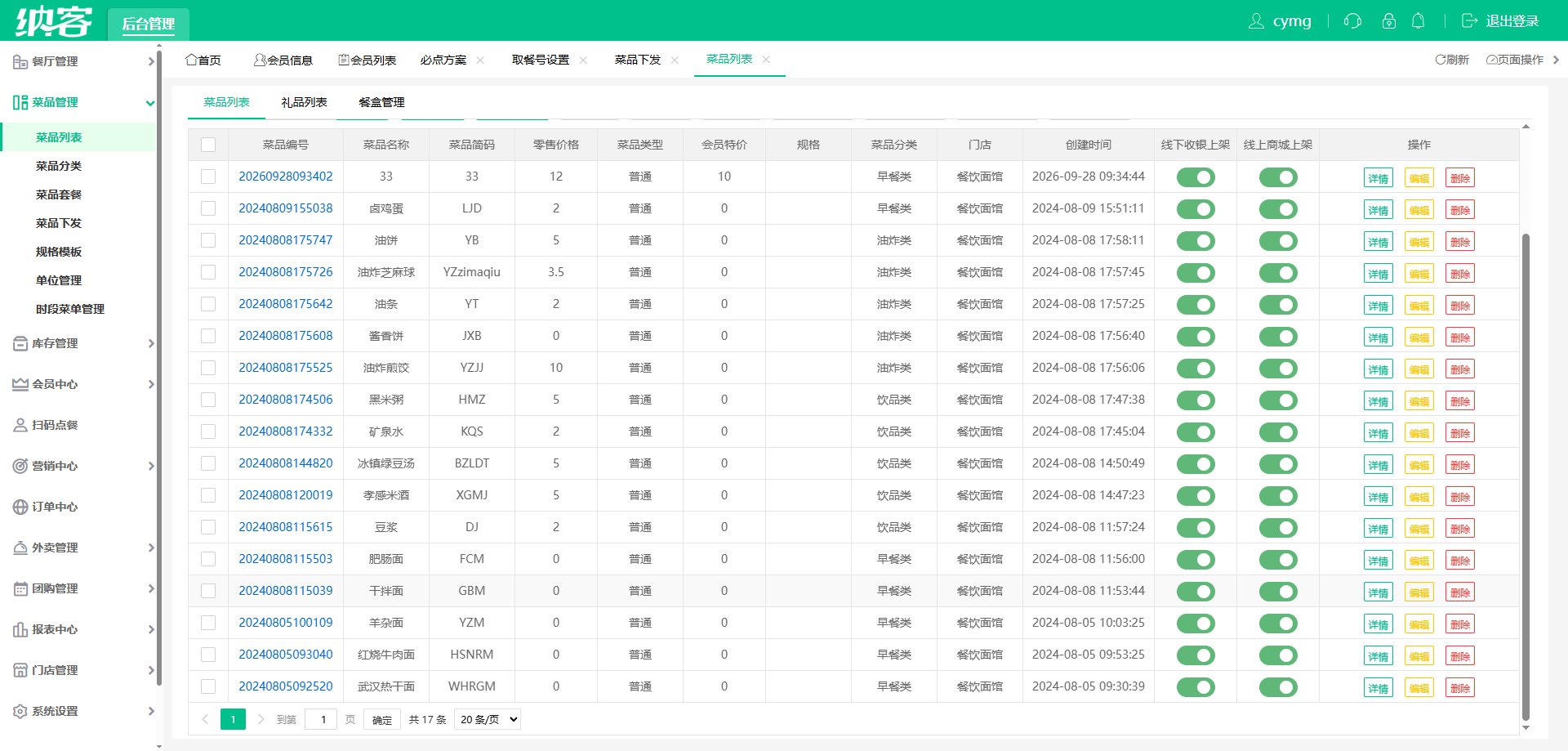Toggle online mall listing for 羊杂面

point(1278,624)
